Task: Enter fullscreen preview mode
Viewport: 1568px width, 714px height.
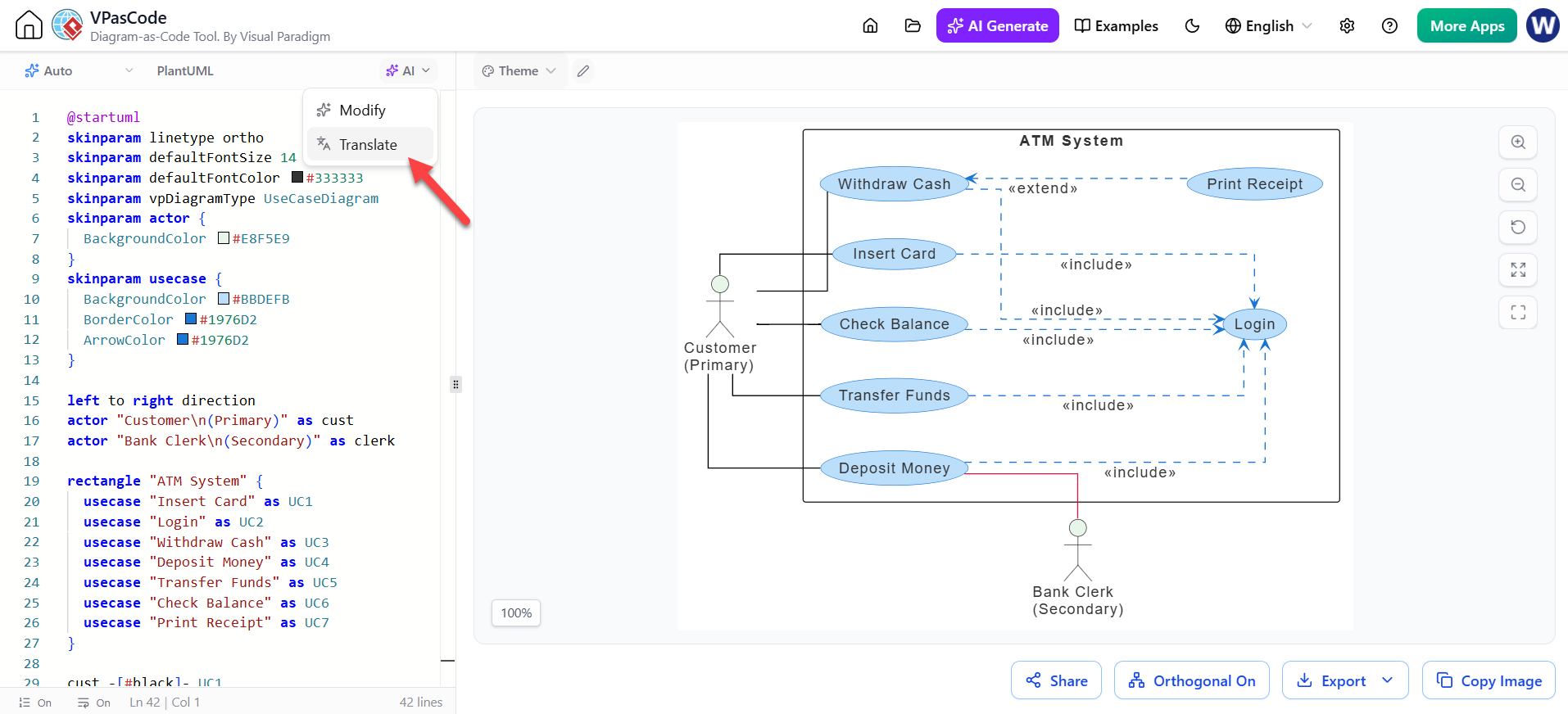Action: pyautogui.click(x=1518, y=312)
